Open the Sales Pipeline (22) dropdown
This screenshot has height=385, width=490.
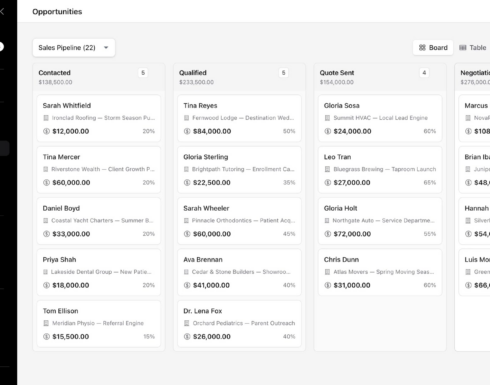point(74,48)
